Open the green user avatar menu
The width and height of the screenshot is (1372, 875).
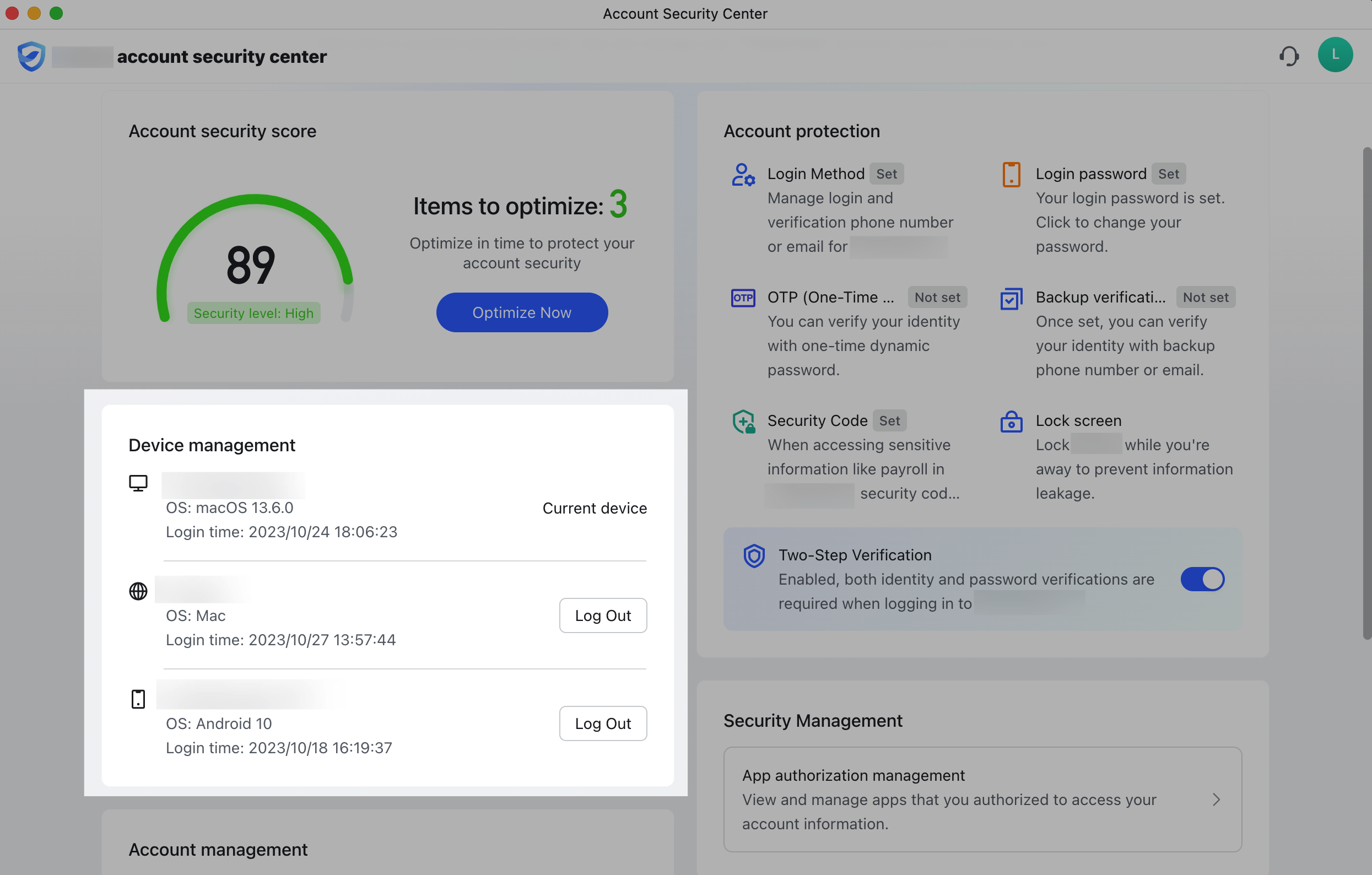coord(1336,55)
